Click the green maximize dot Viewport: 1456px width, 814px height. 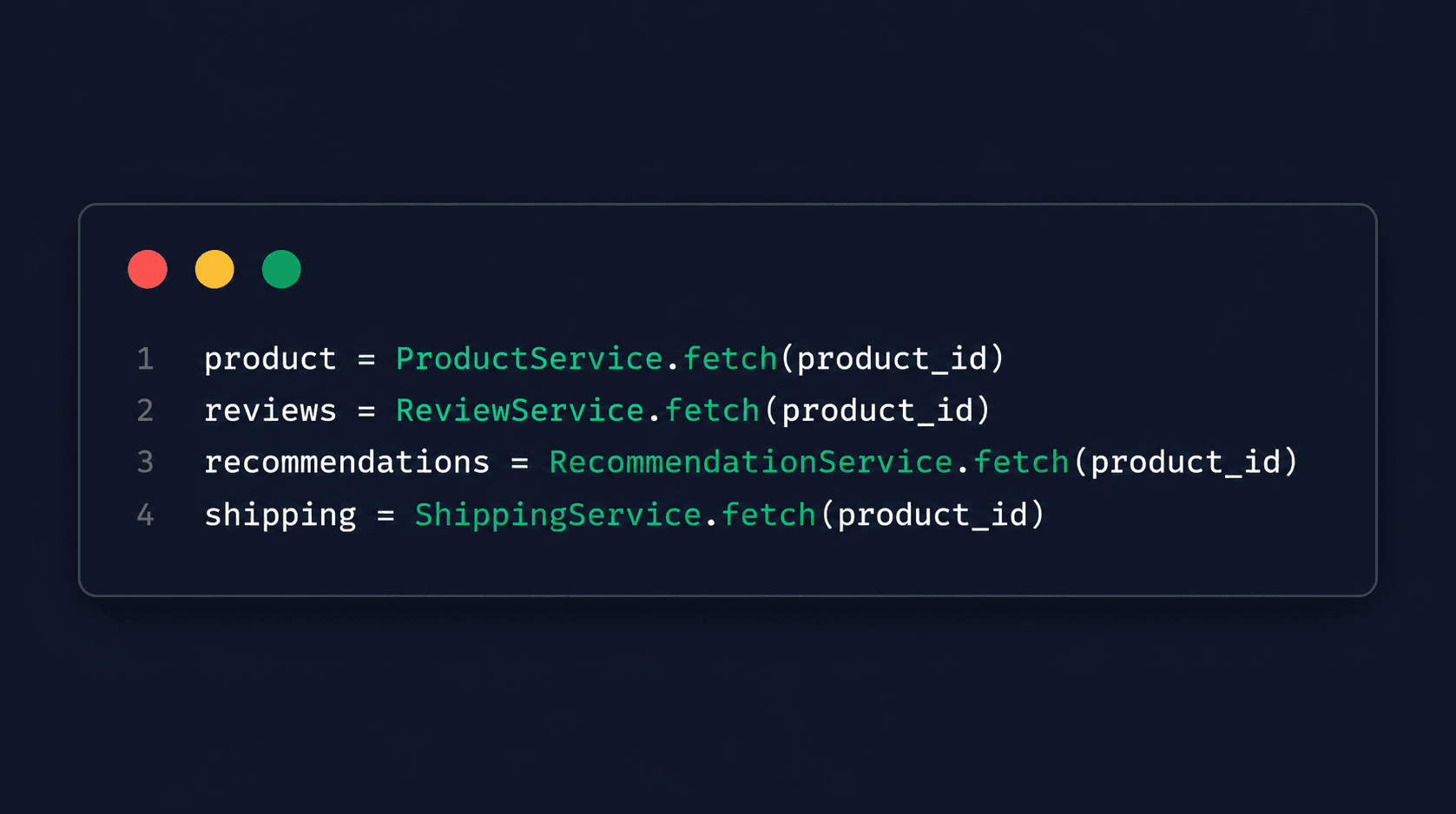click(281, 269)
